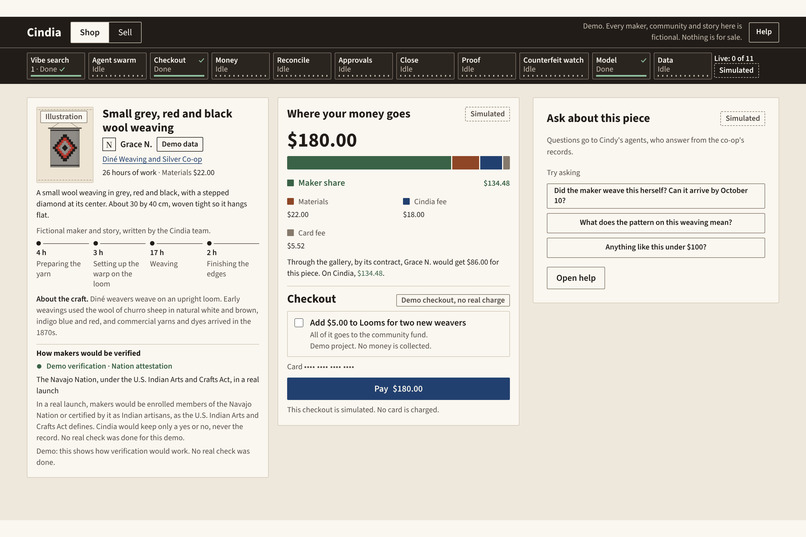Select the Reconcile stage tab
The height and width of the screenshot is (537, 806).
coord(302,65)
